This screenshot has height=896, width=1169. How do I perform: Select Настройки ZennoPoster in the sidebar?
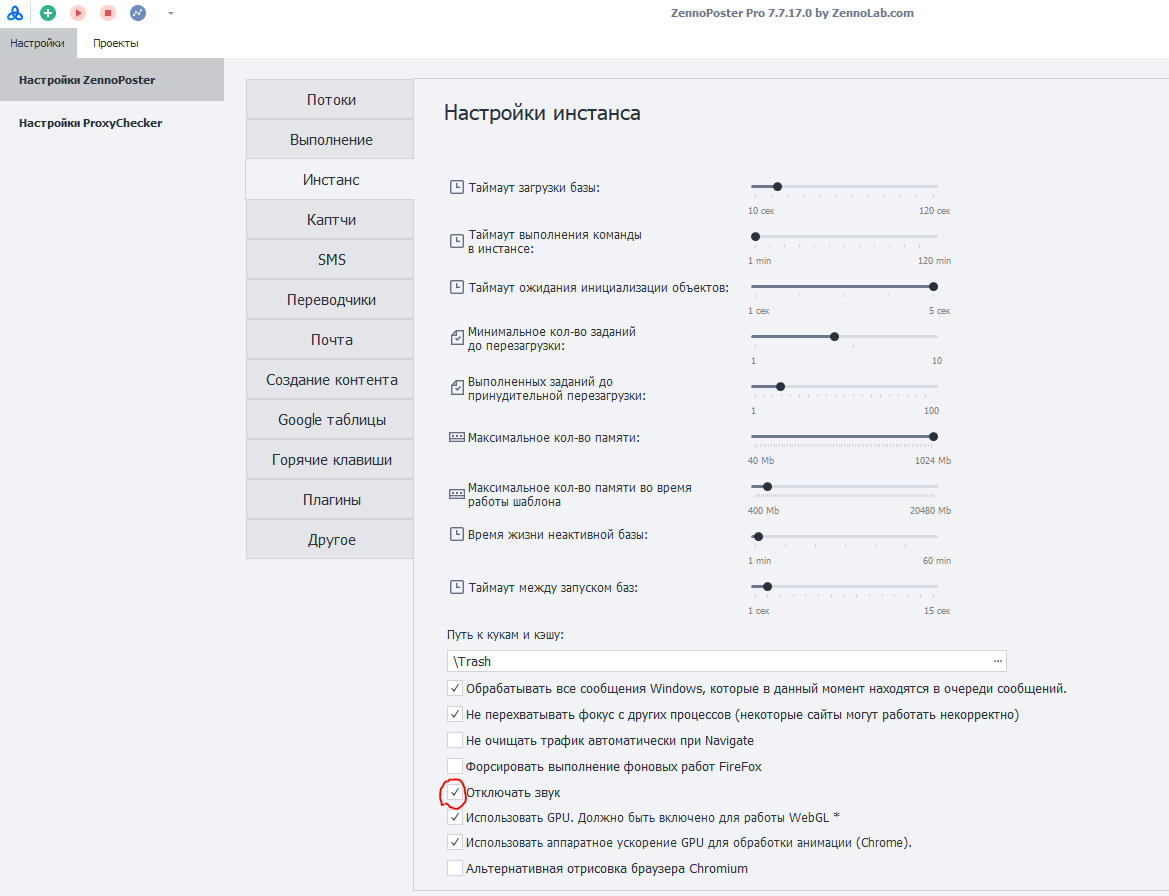[x=87, y=79]
